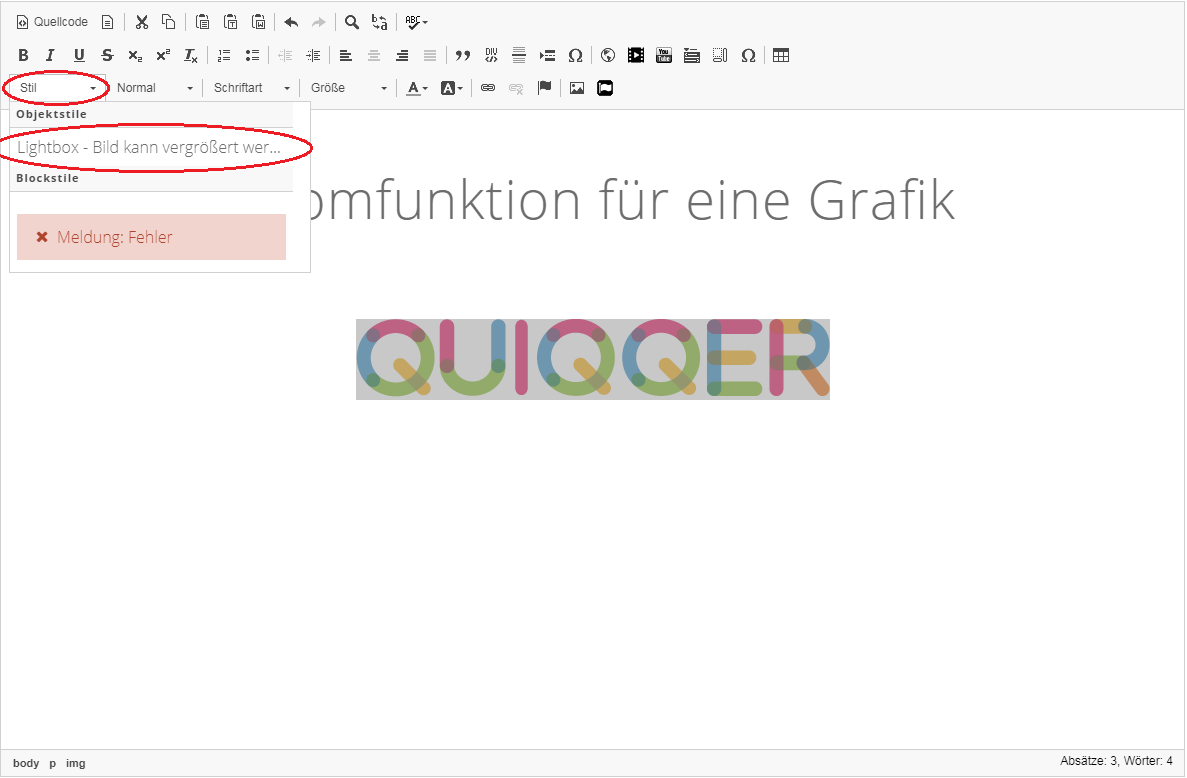Open the Schriftart font dropdown
The image size is (1187, 778).
pyautogui.click(x=251, y=88)
